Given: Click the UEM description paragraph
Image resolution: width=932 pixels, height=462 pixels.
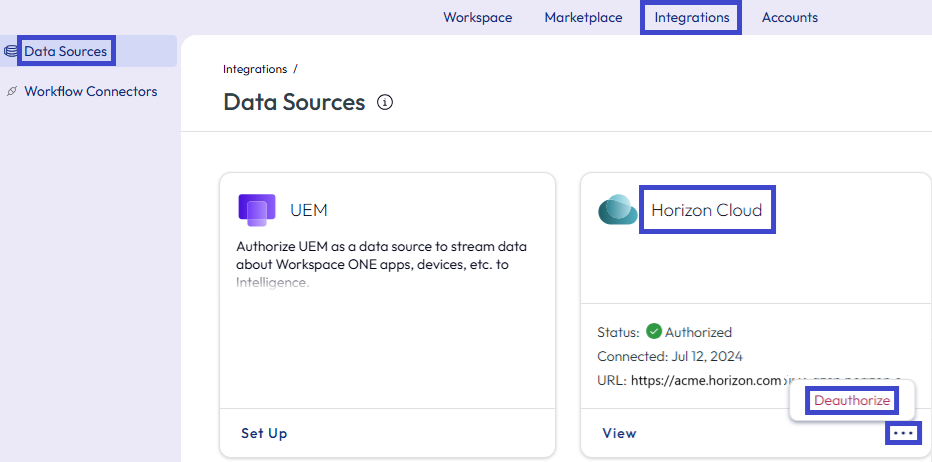Looking at the screenshot, I should tap(381, 265).
